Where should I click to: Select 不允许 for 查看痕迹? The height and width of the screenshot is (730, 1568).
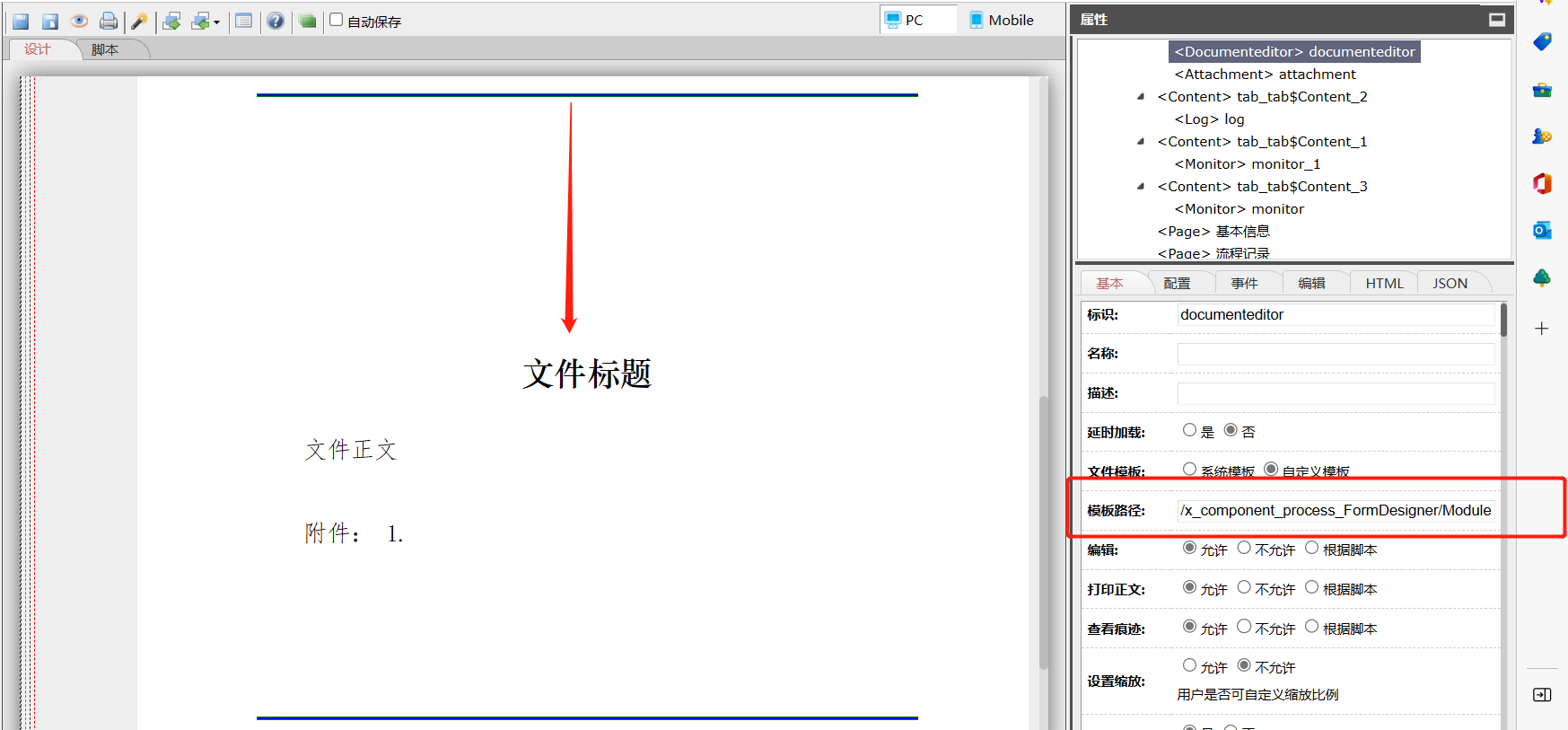click(1244, 626)
